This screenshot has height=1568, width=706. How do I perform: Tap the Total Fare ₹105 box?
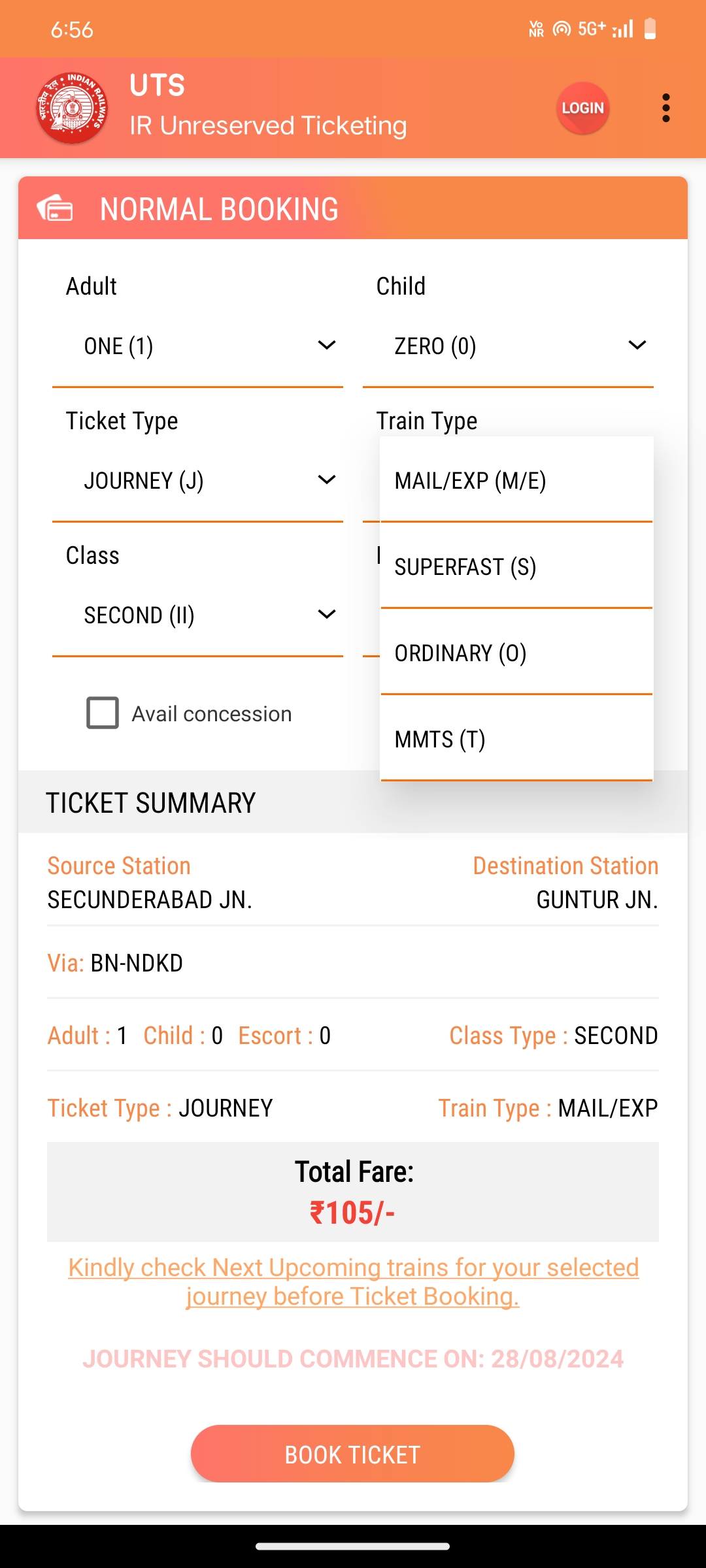tap(353, 1192)
